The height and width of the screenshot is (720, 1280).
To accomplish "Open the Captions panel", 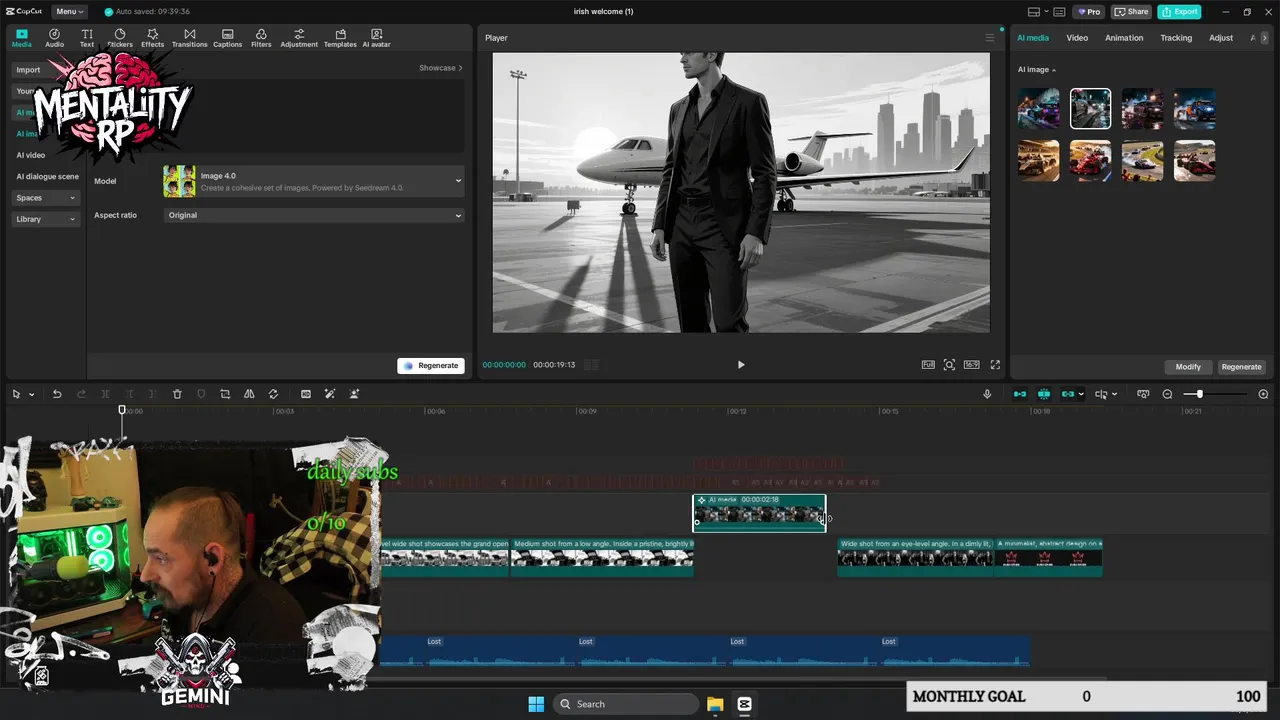I will coord(227,38).
